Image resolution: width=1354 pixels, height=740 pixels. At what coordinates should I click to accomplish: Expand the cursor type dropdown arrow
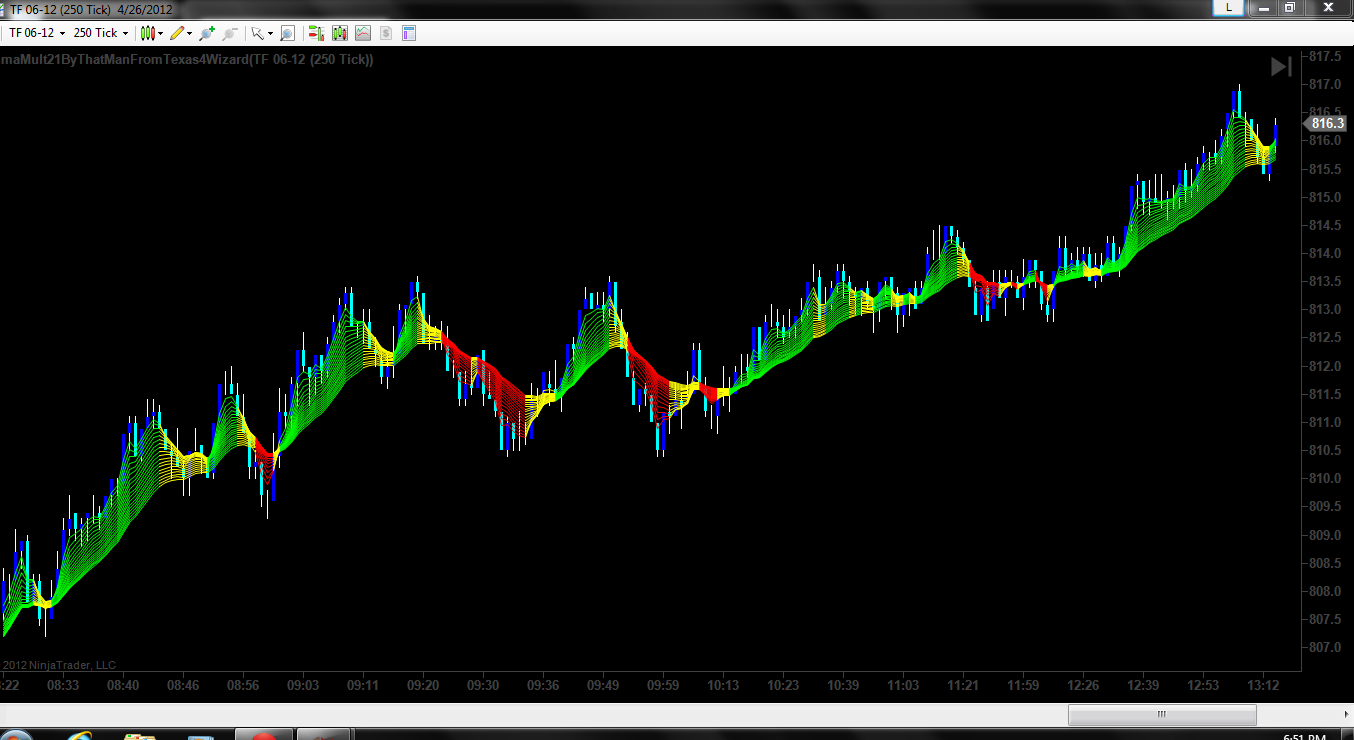pos(269,33)
